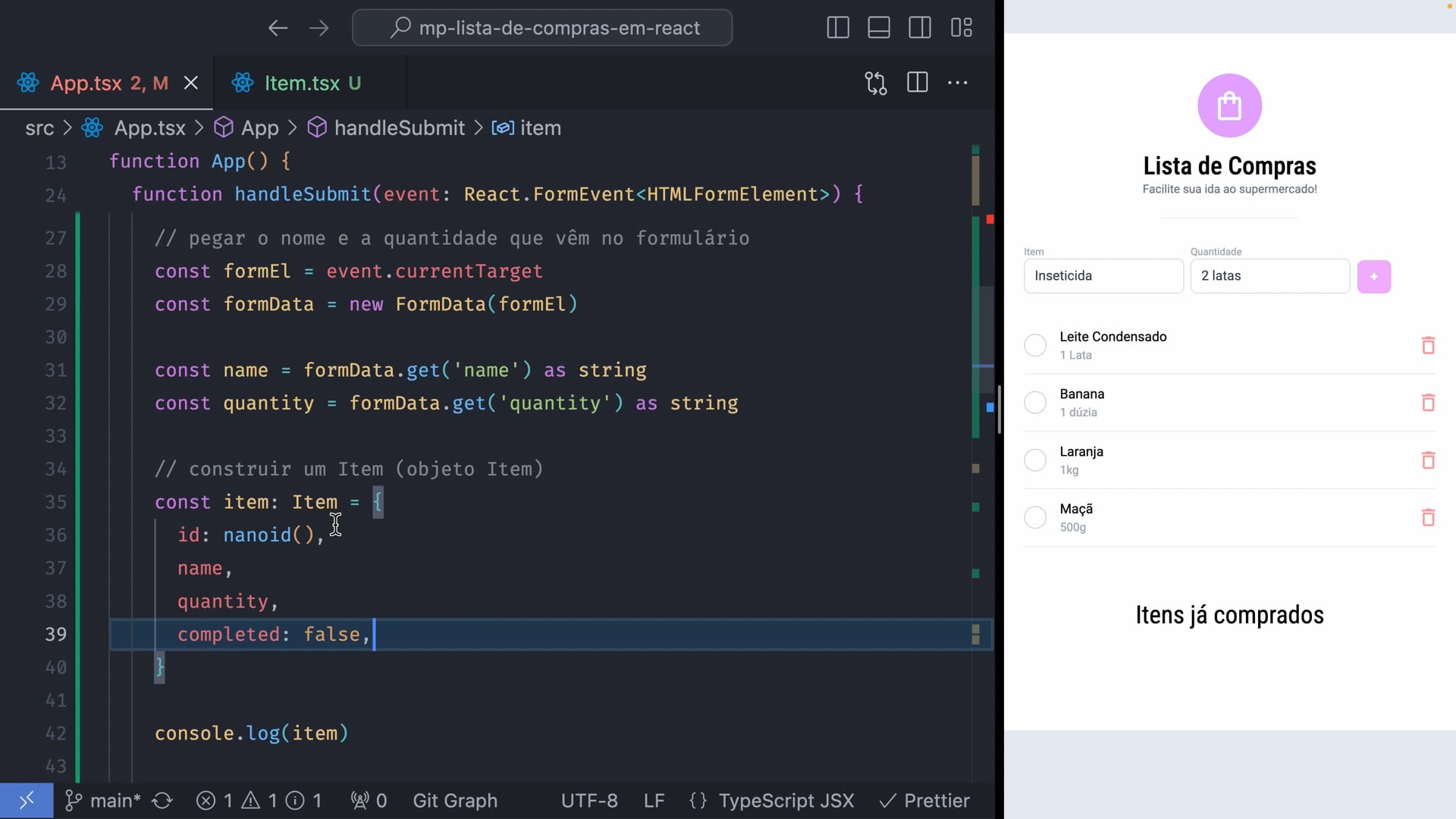
Task: Open editor more actions ellipsis menu
Action: coord(958,83)
